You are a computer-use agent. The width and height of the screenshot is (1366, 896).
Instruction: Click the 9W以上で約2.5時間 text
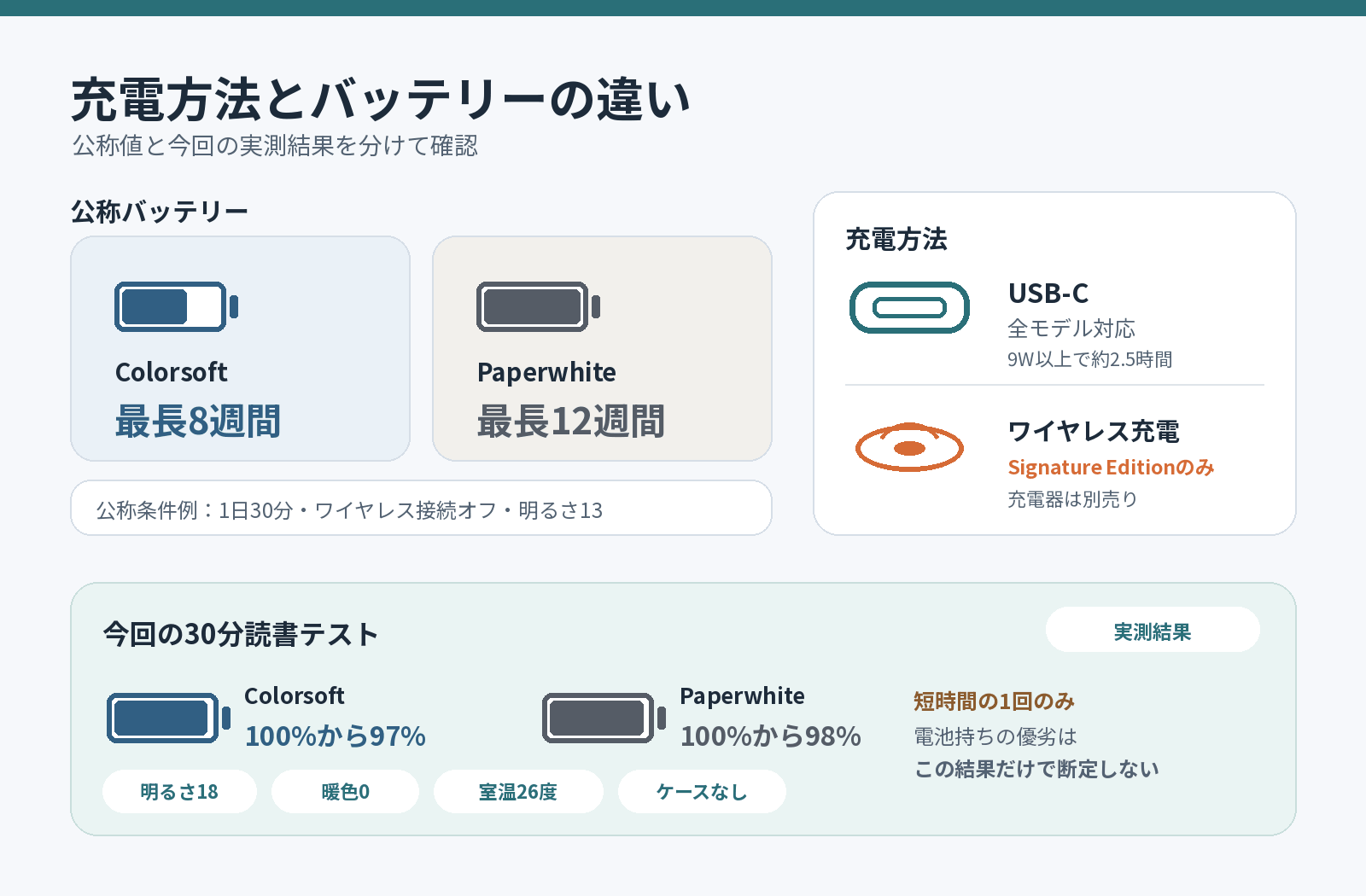pos(1090,359)
